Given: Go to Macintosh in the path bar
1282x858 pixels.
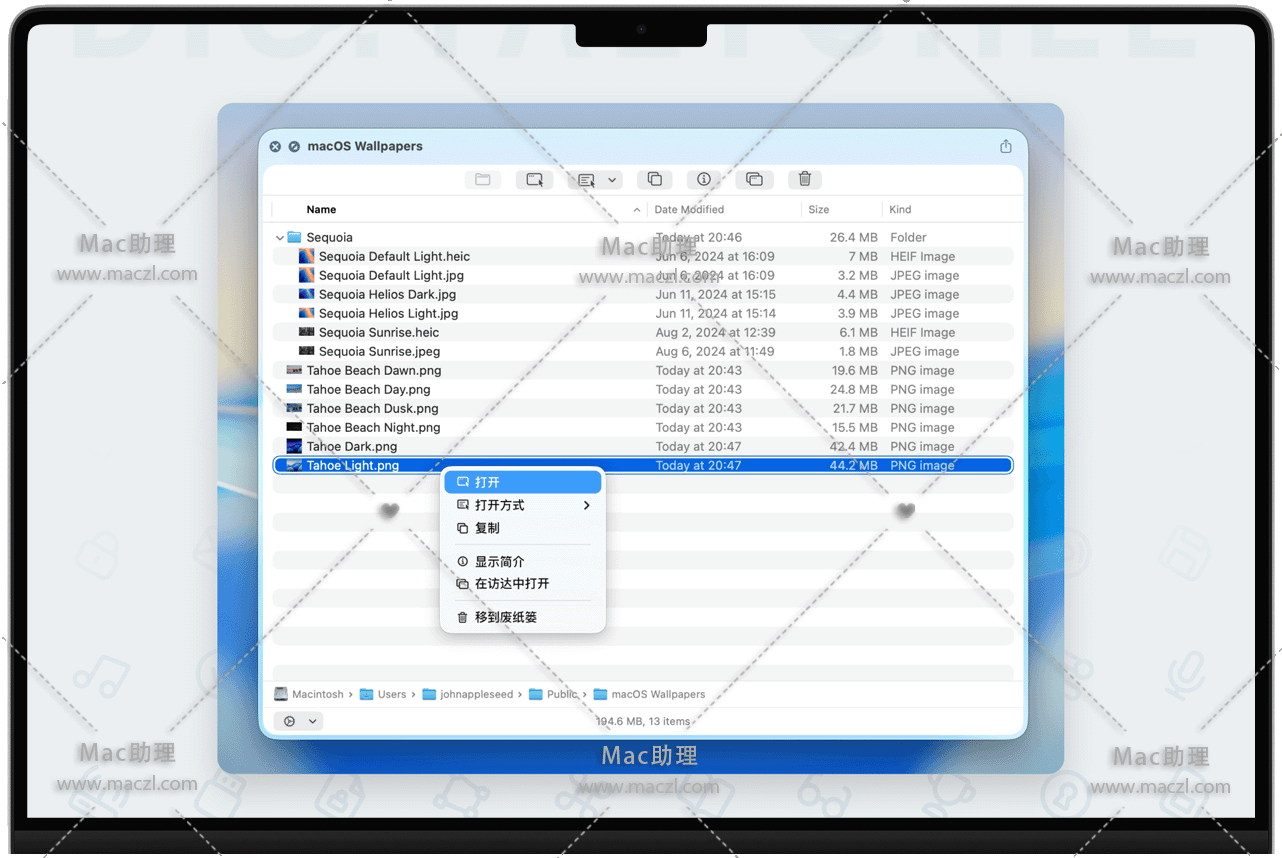Looking at the screenshot, I should tap(309, 694).
